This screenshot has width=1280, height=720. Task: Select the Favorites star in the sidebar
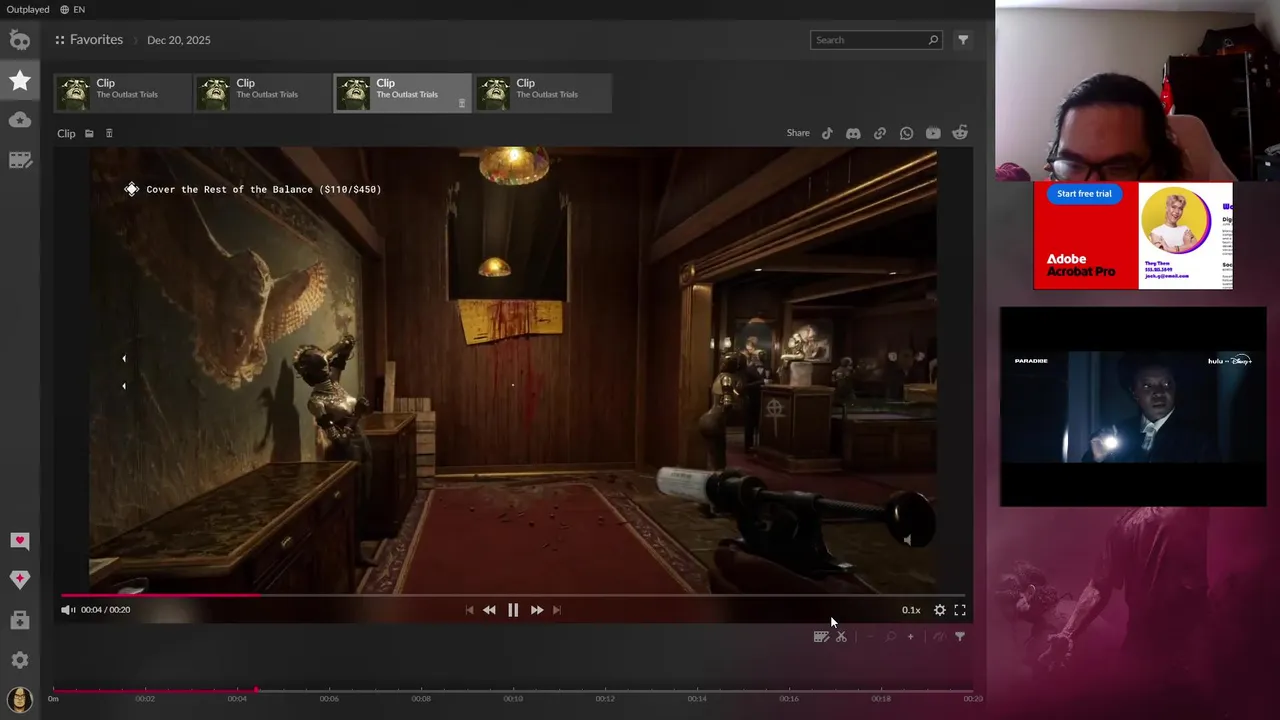[20, 80]
